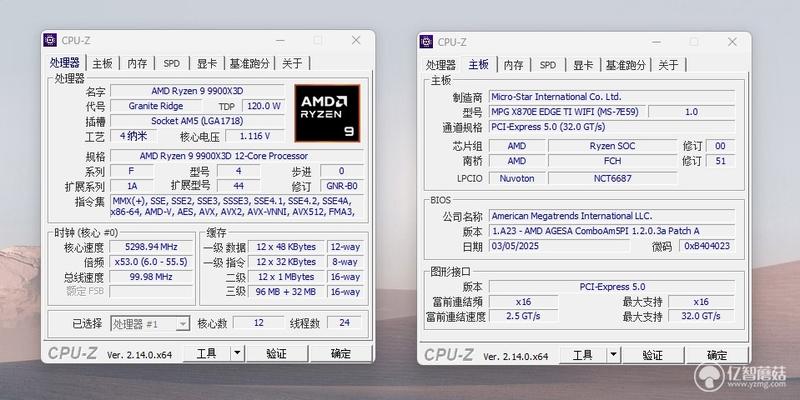Open the 主板 tab in left CPU-Z window
Image resolution: width=800 pixels, height=400 pixels.
102,63
